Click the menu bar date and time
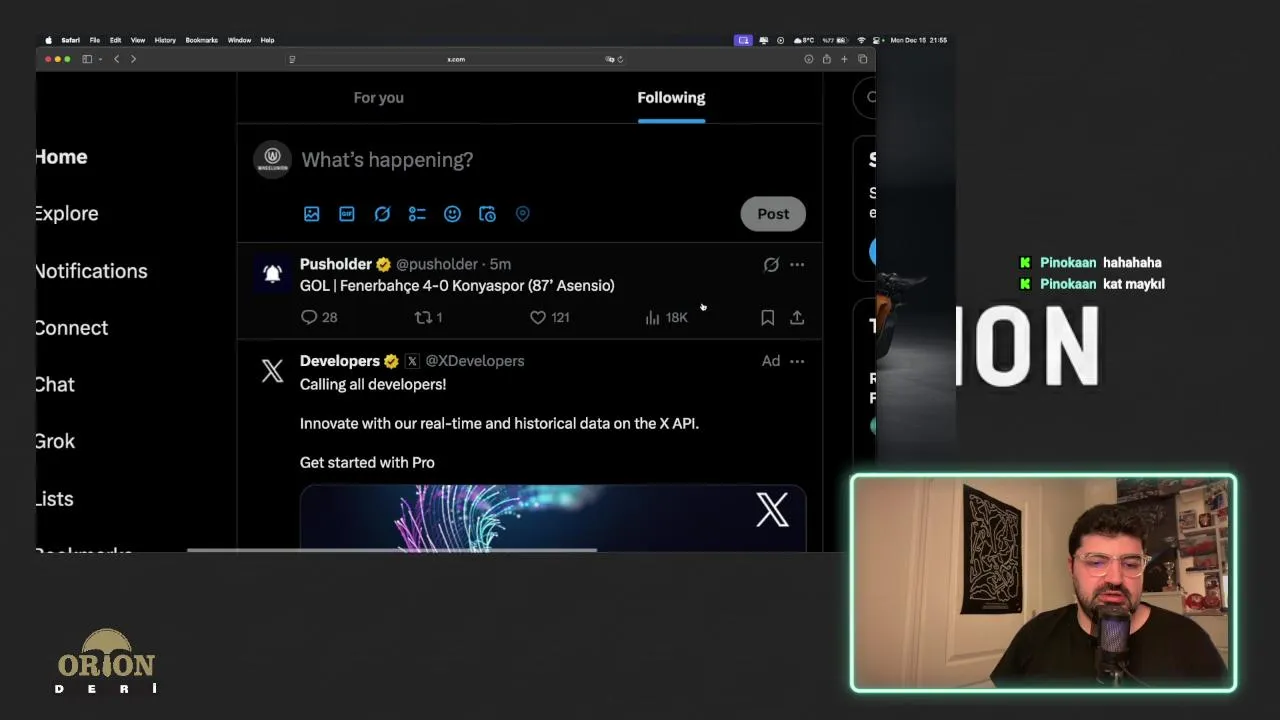 coord(918,40)
